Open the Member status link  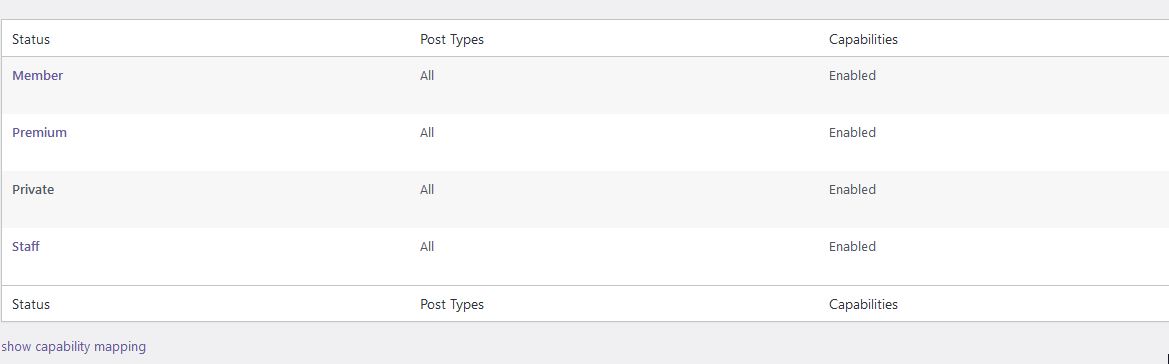coord(37,75)
